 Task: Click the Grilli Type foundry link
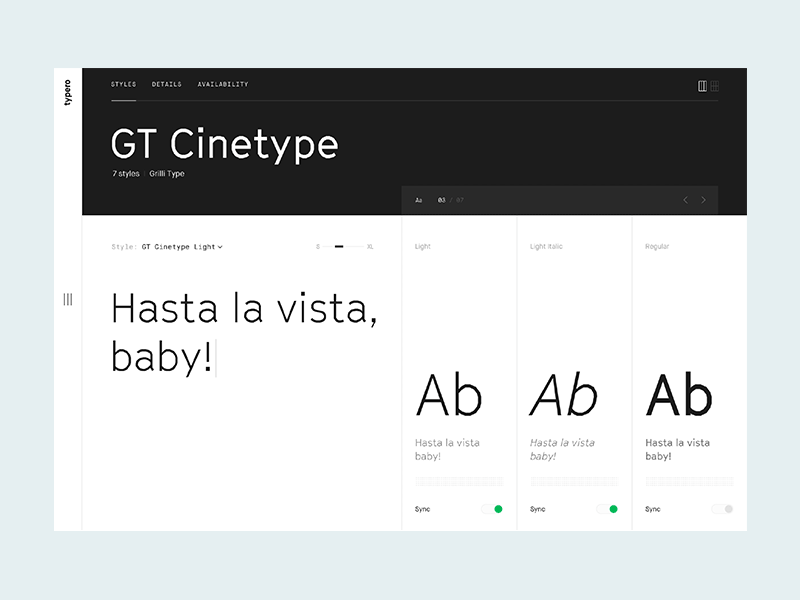pyautogui.click(x=166, y=173)
